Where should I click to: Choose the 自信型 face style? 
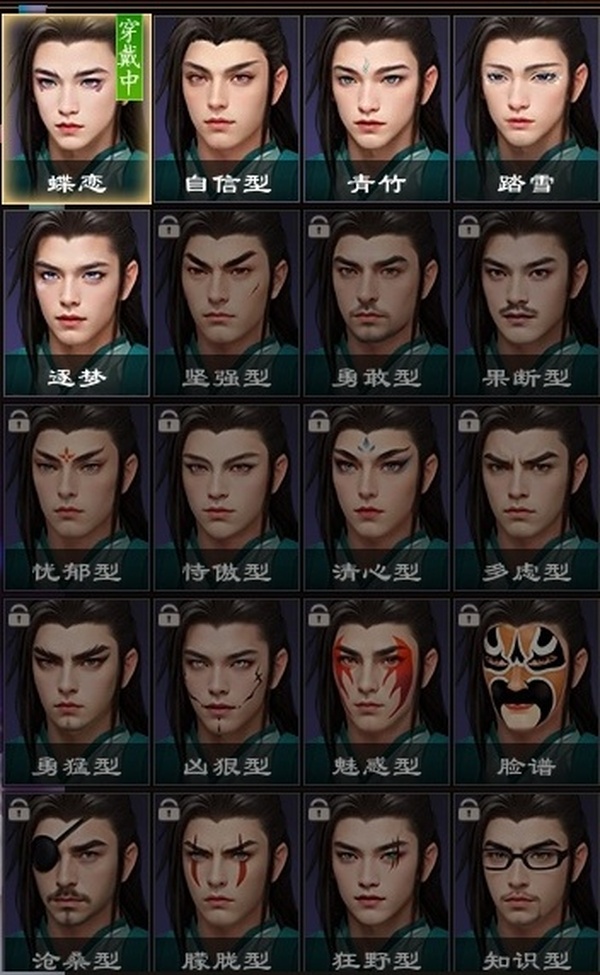tap(227, 109)
